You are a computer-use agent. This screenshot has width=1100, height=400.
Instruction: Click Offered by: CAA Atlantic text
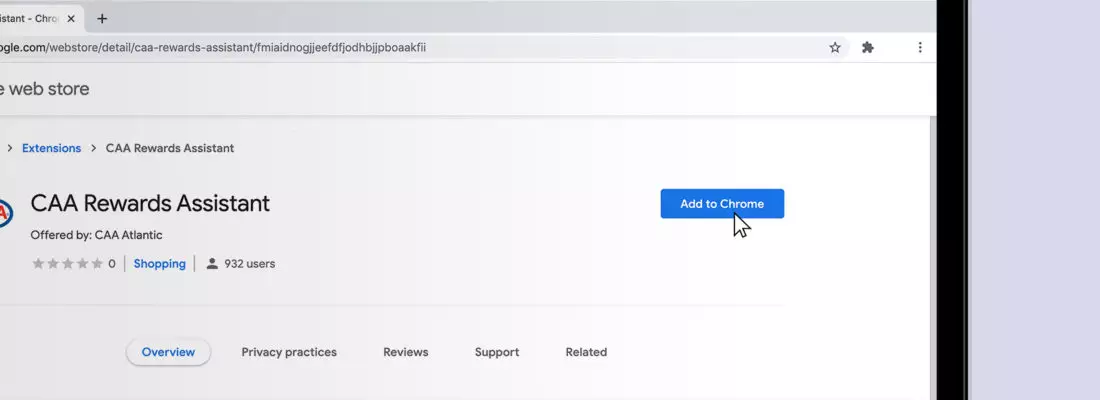pos(96,235)
